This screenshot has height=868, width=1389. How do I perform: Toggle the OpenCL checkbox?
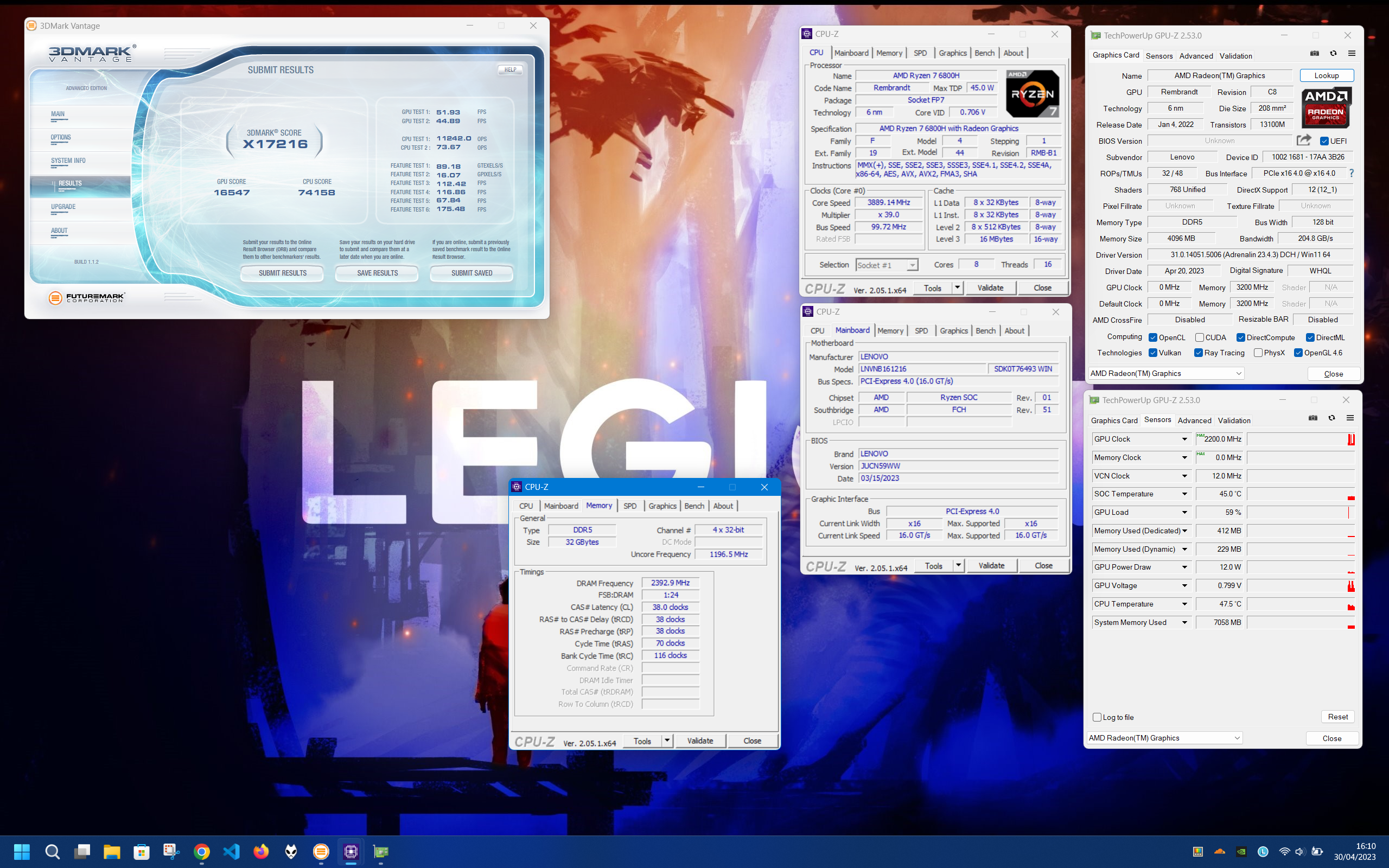tap(1152, 337)
